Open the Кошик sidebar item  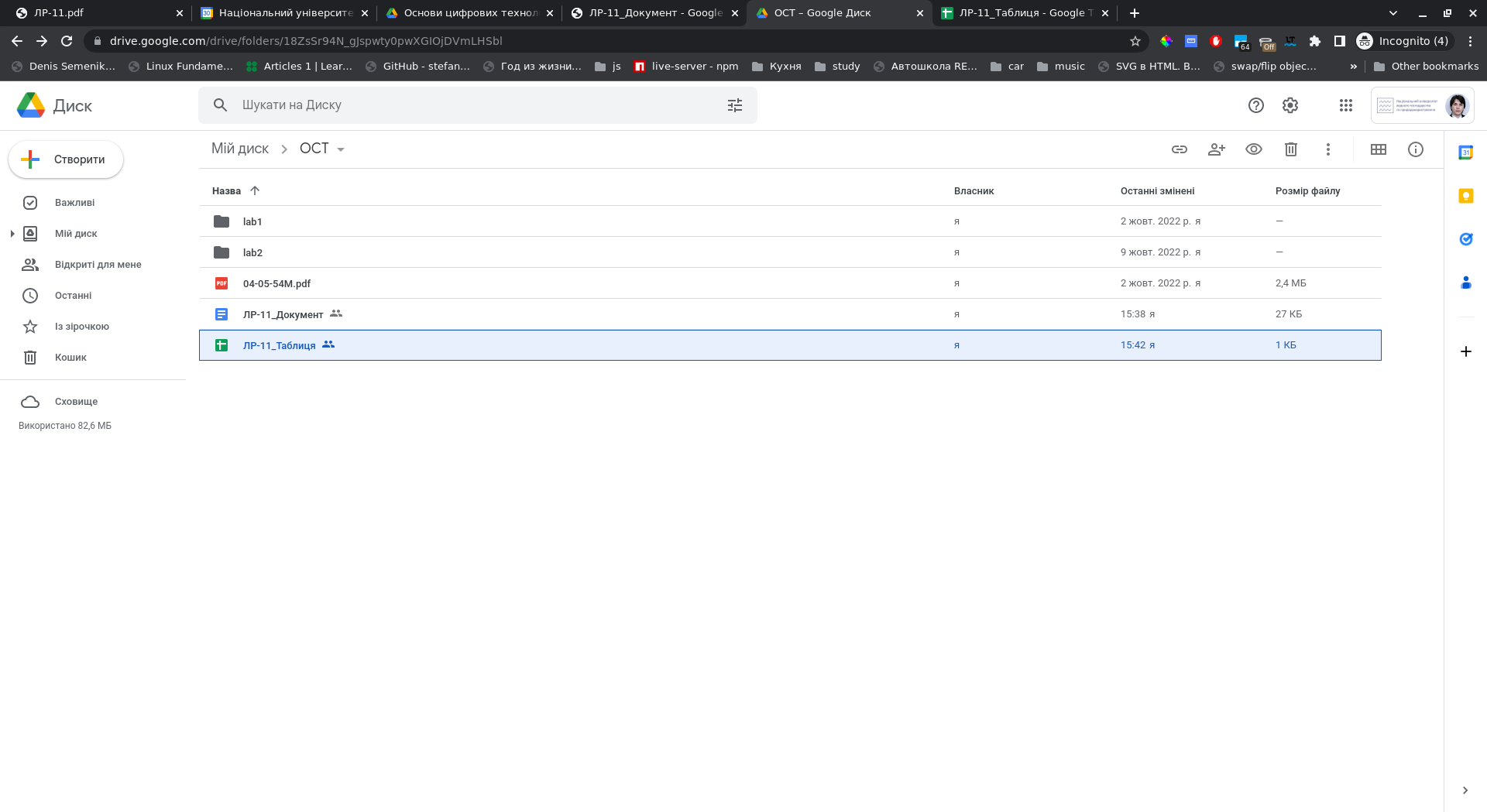coord(70,358)
